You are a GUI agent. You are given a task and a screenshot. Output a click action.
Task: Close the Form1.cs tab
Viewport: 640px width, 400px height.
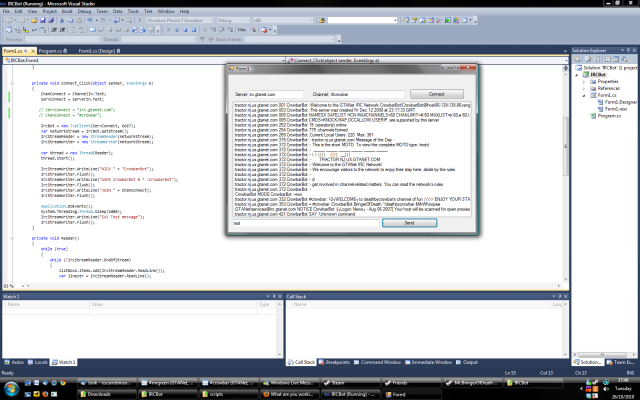[33, 51]
